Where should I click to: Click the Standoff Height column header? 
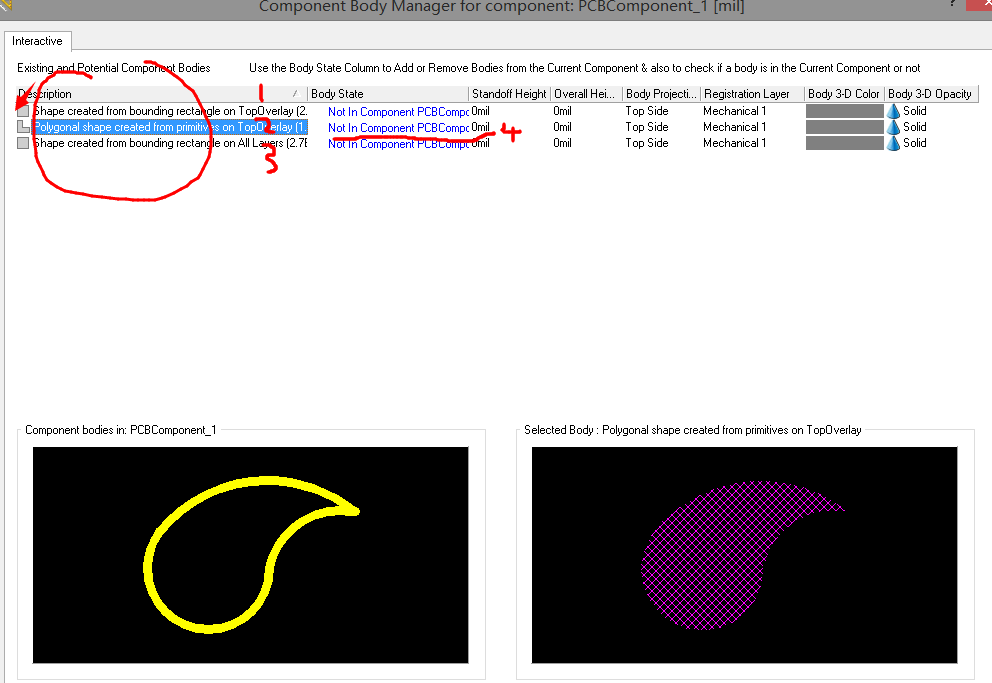click(509, 94)
